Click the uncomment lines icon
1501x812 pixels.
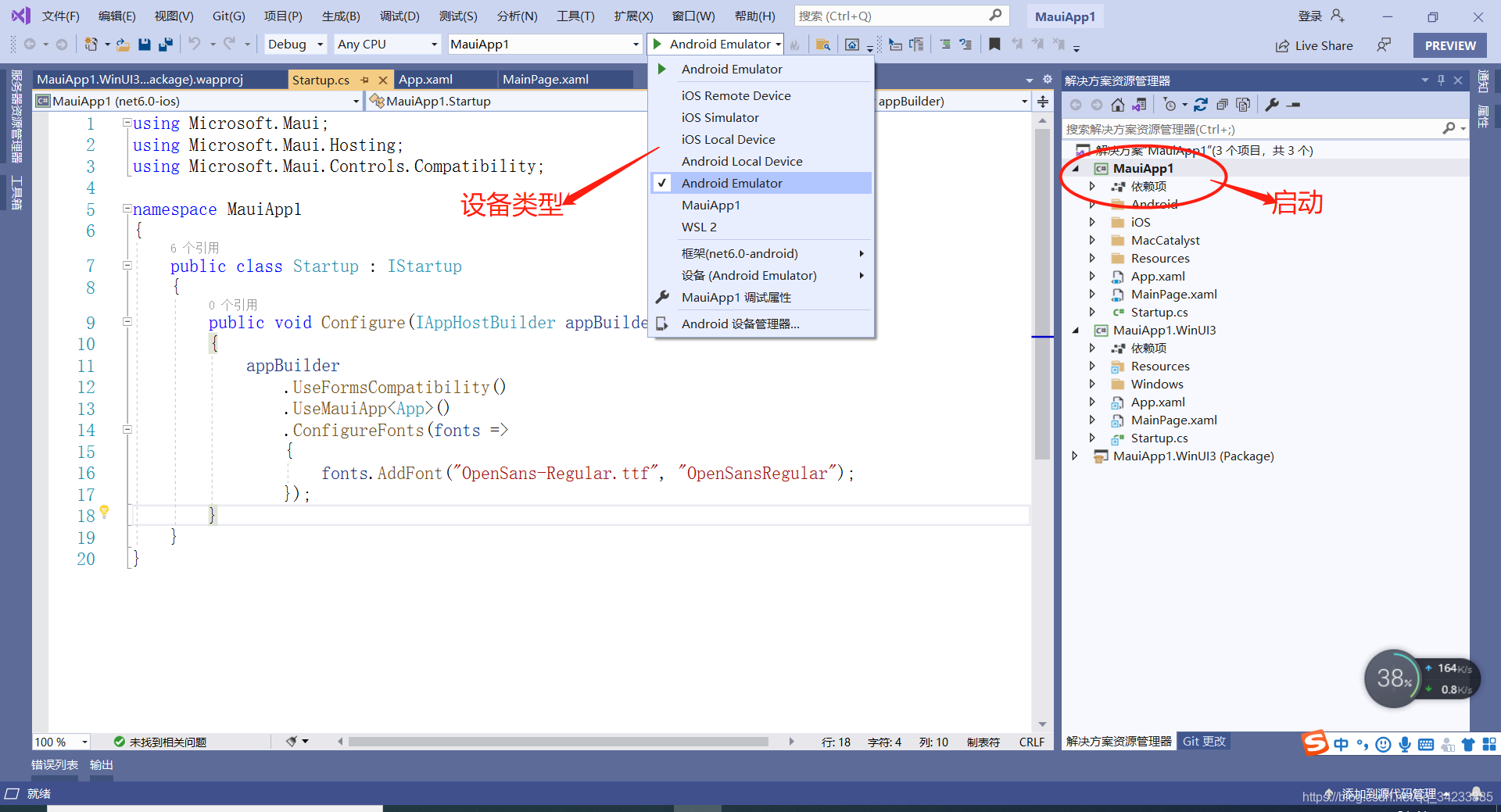[965, 45]
